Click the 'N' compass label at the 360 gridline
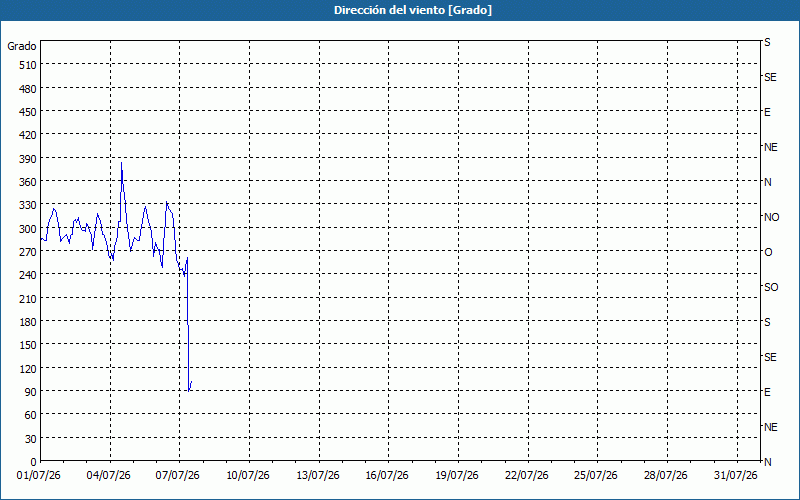The width and height of the screenshot is (800, 500). point(768,182)
